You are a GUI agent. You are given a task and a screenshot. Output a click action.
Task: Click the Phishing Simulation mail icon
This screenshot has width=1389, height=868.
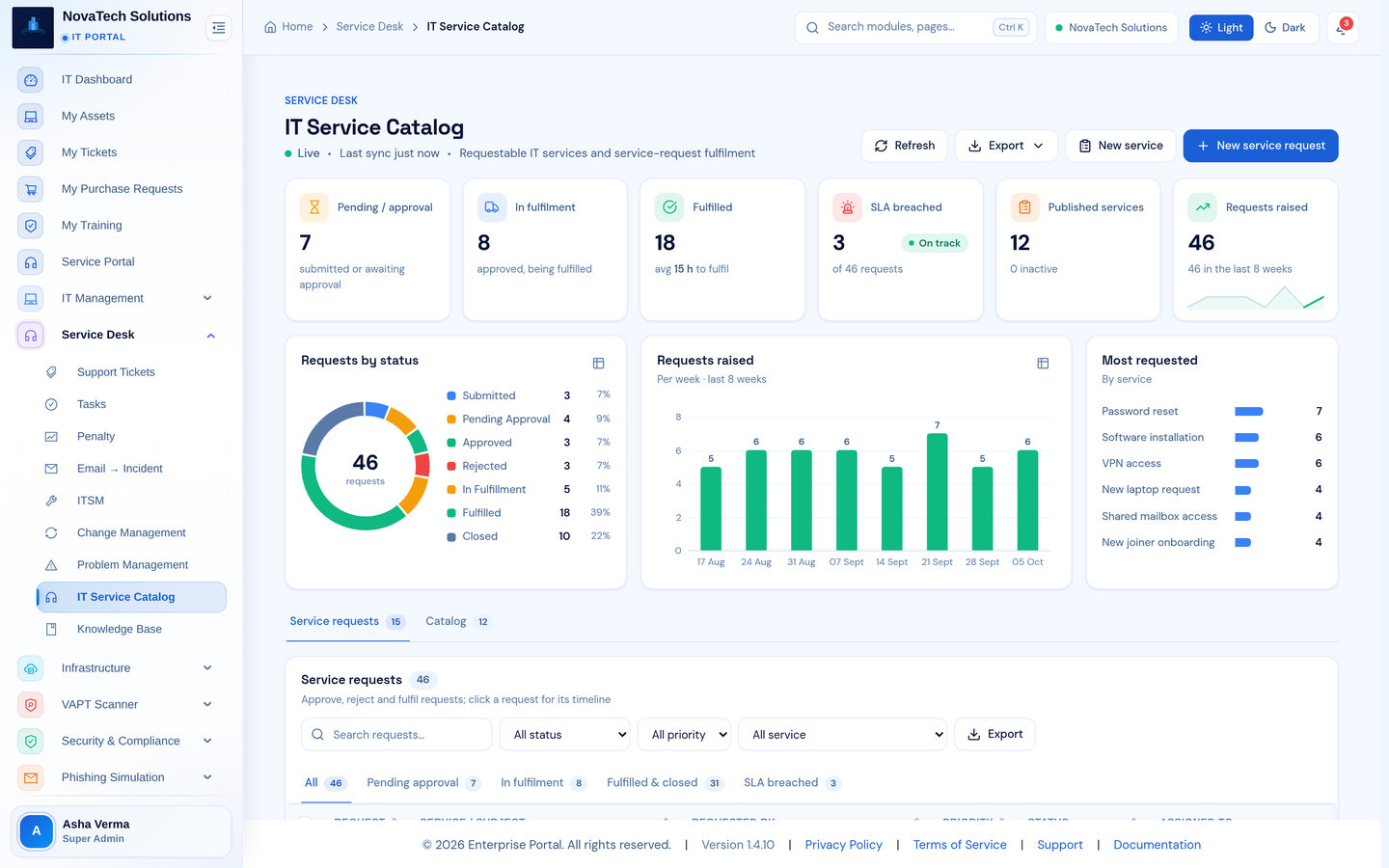coord(31,778)
